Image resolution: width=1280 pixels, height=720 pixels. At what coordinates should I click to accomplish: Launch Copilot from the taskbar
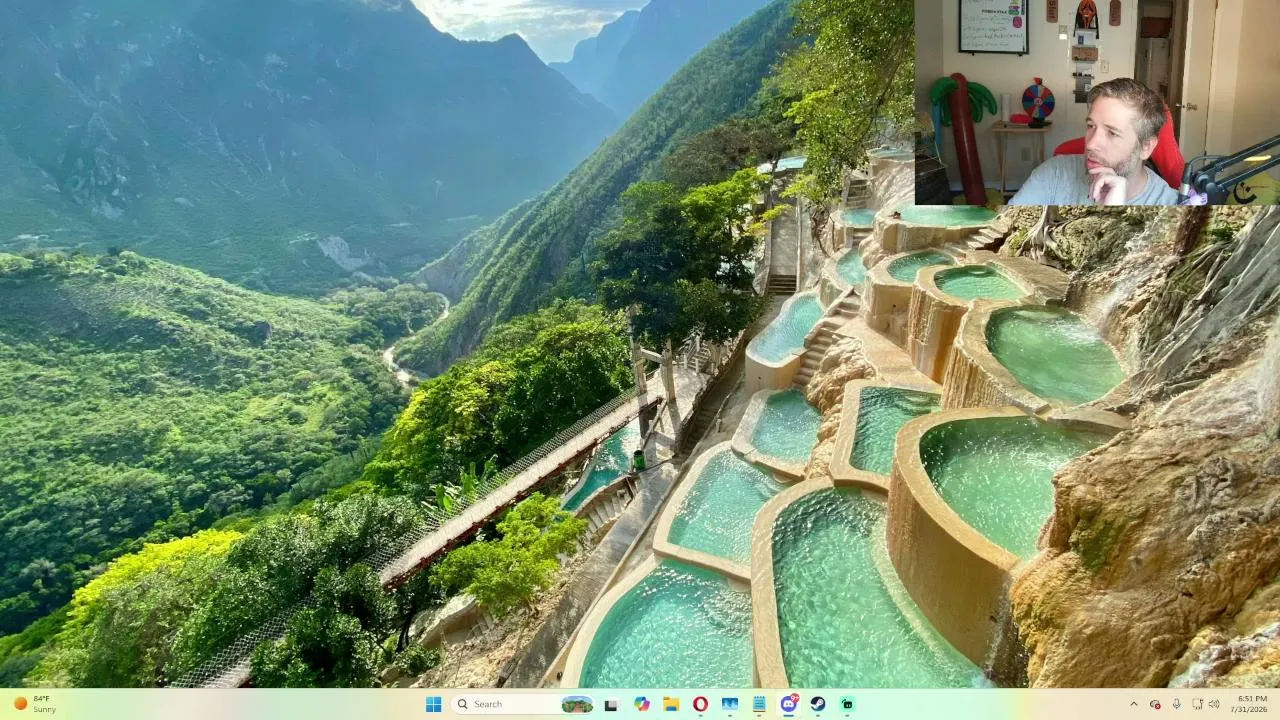[642, 704]
